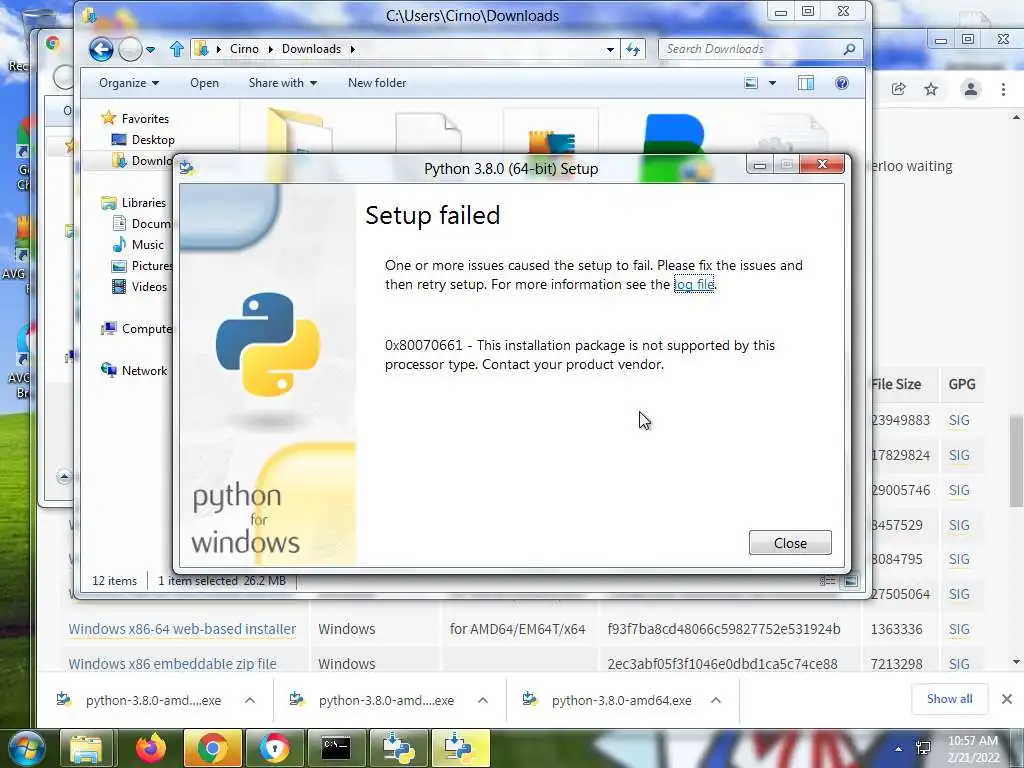Open Chrome share page icon
This screenshot has height=768, width=1024.
[899, 89]
